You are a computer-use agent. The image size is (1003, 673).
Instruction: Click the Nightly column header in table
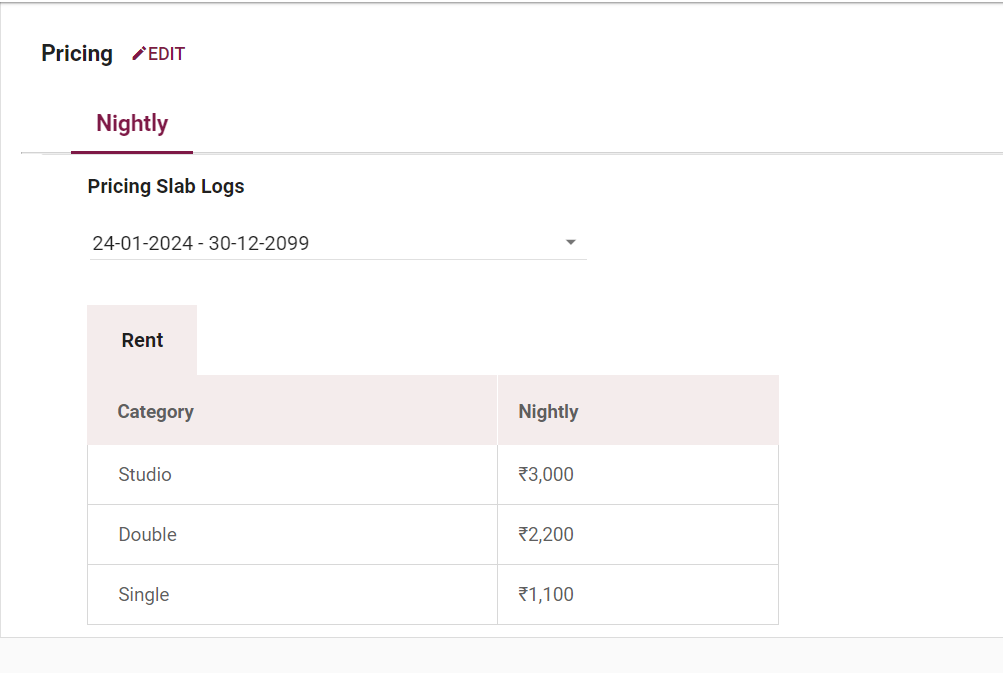[x=548, y=411]
